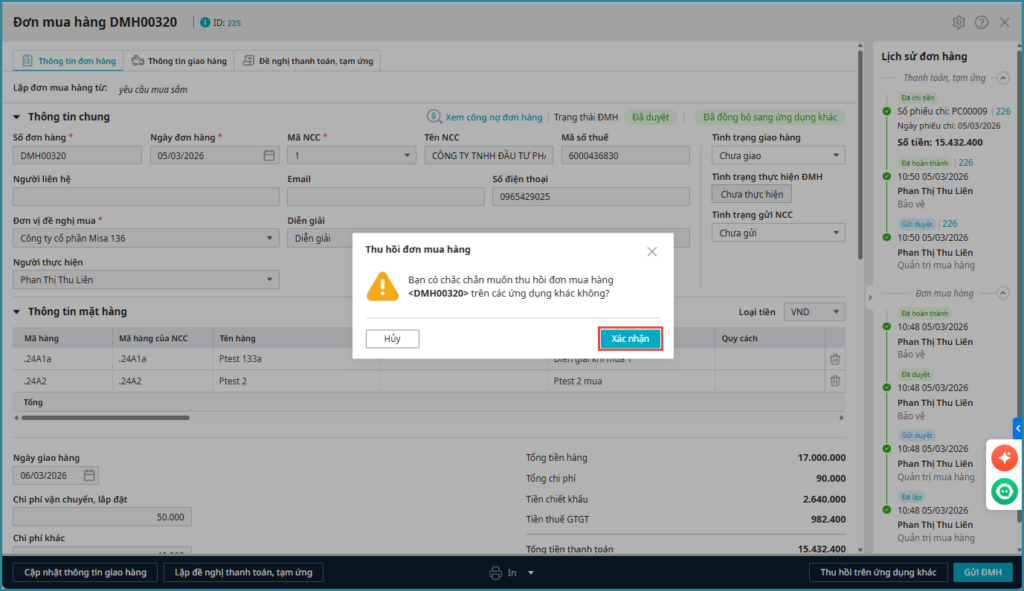Viewport: 1024px width, 591px height.
Task: Select the Ptest 2 mua description cell
Action: coord(577,381)
